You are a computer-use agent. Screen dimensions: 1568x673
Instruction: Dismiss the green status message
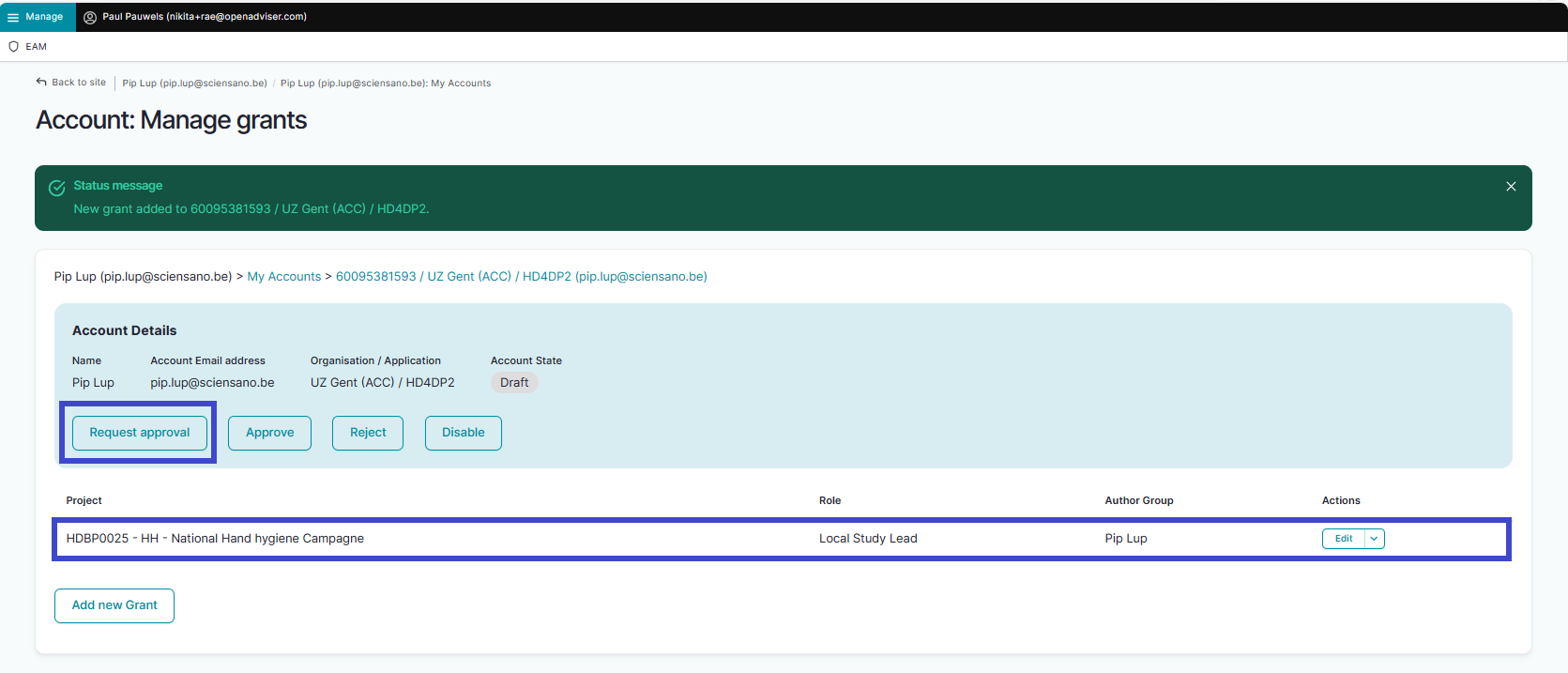coord(1511,187)
